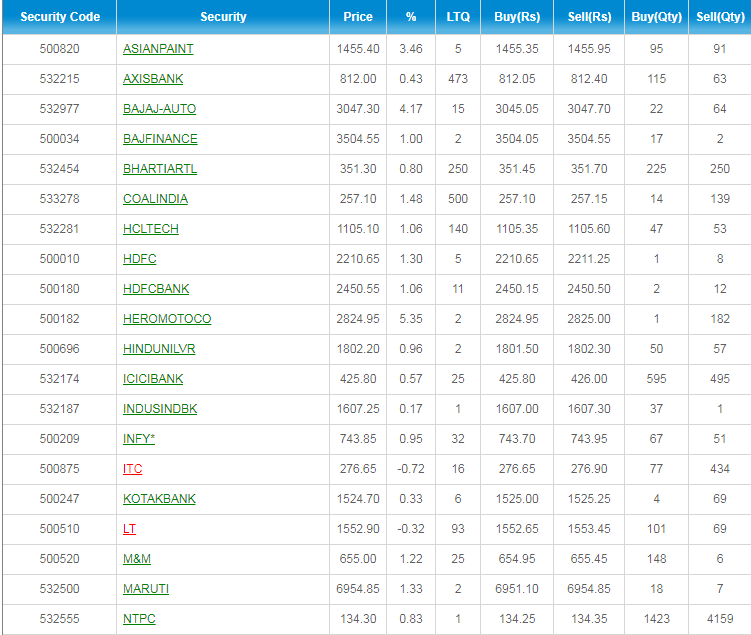
Task: Click M&M buy quantity 148
Action: (656, 559)
